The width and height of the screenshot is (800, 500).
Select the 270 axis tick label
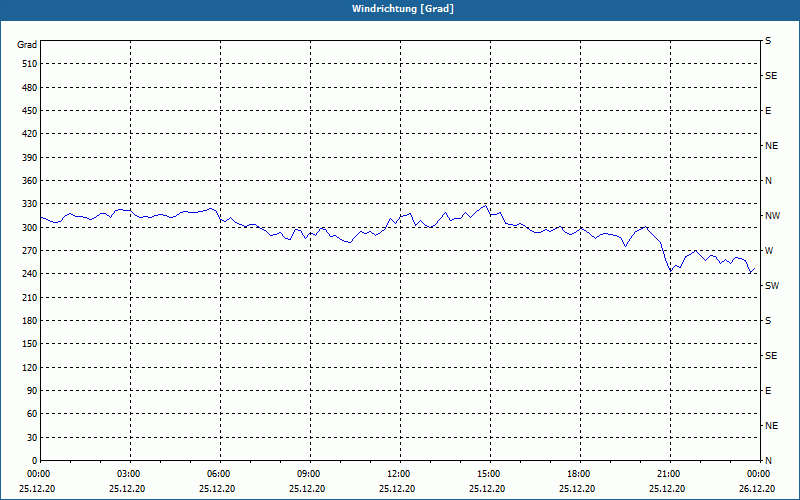coord(30,251)
